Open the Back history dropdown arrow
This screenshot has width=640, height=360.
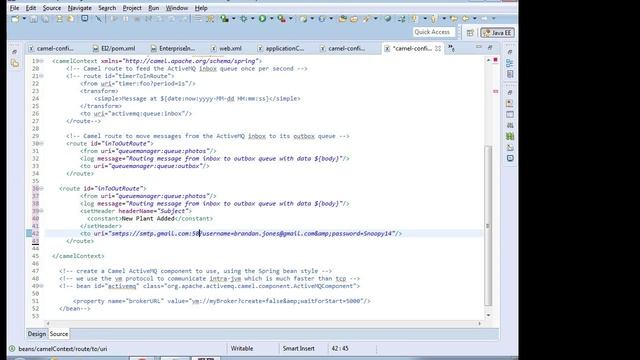tap(474, 19)
